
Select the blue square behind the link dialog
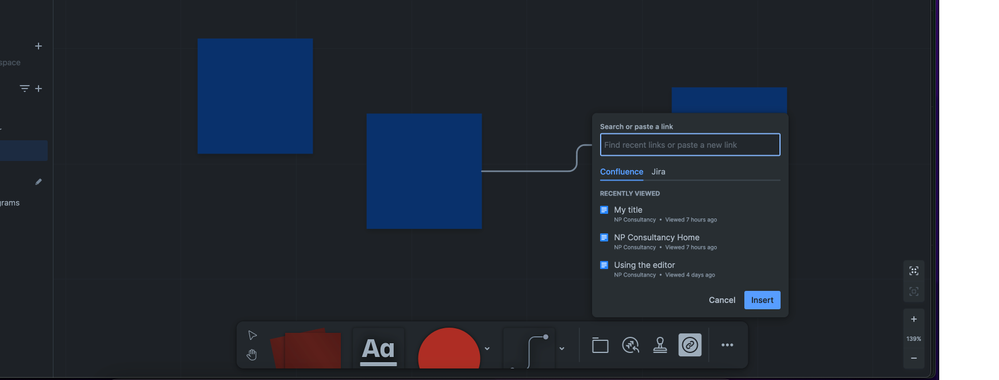pyautogui.click(x=729, y=100)
